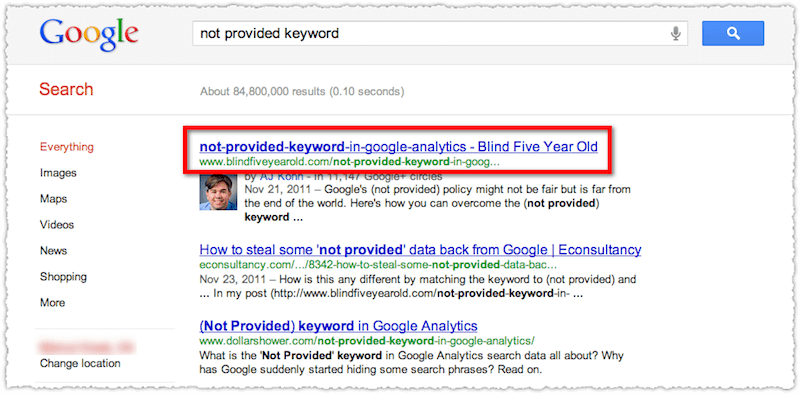Open Blind Five Year Old result title

pyautogui.click(x=398, y=147)
